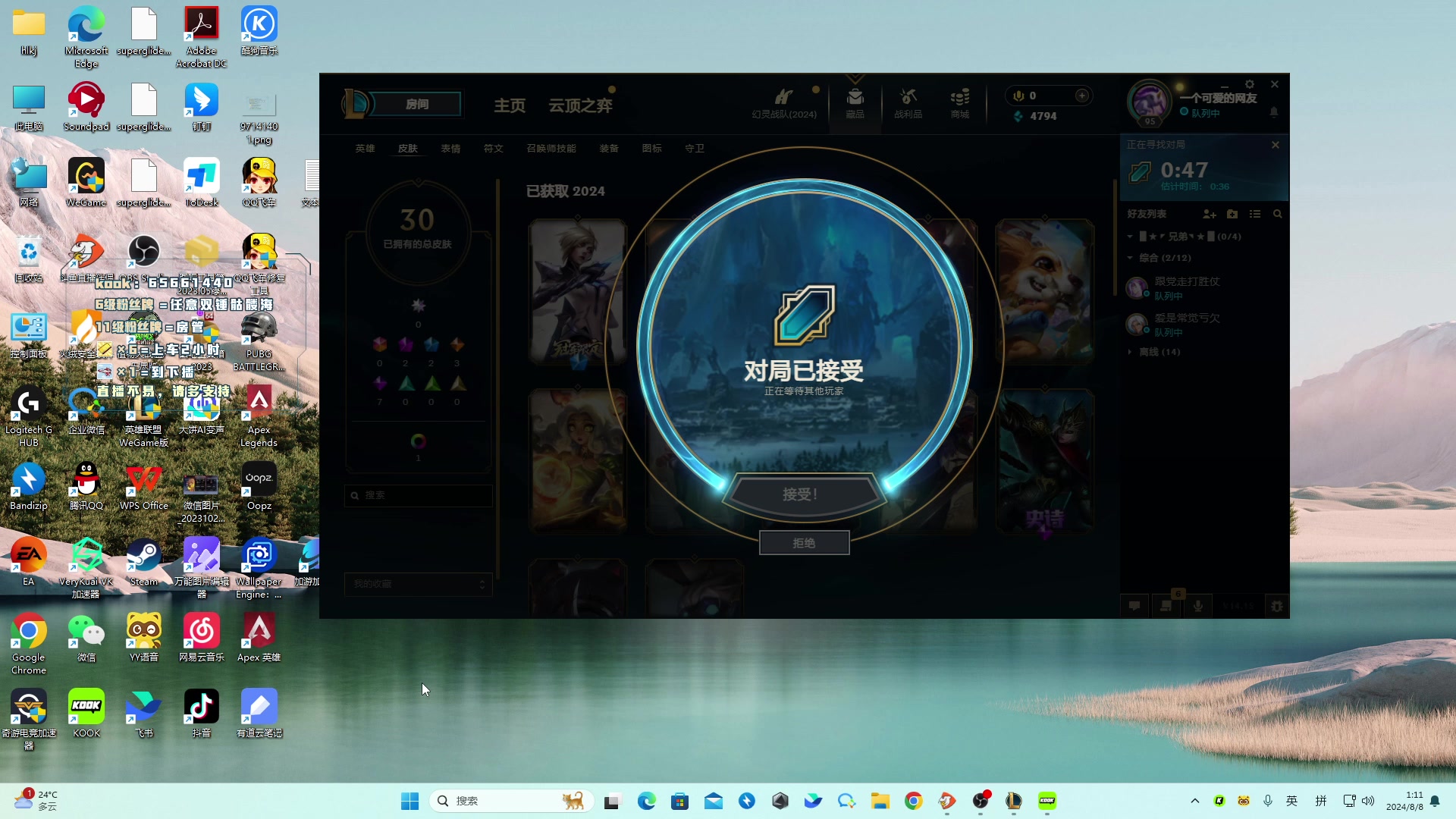
Task: Open the KOOK desktop shortcut
Action: (x=86, y=714)
